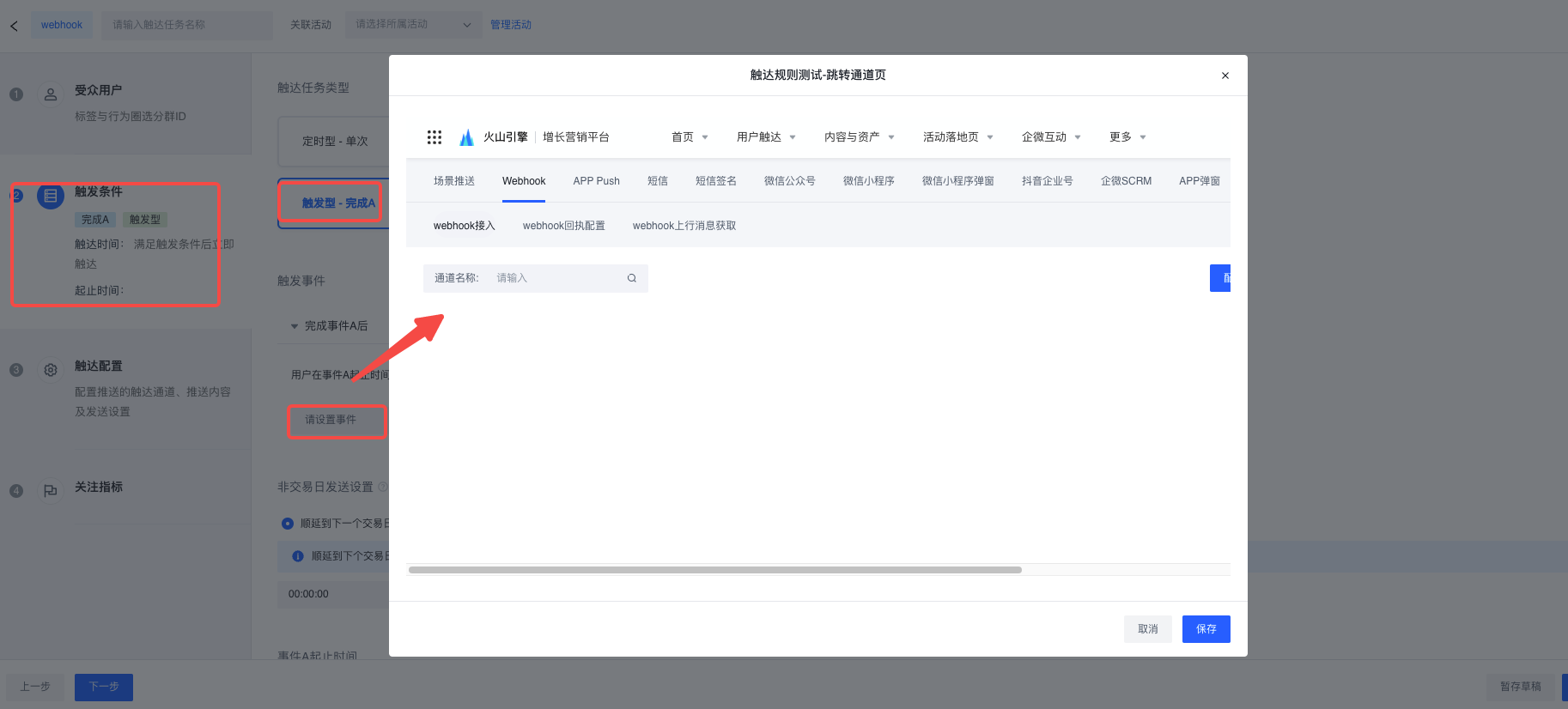Click the 触达配置 step title
This screenshot has width=1568, height=709.
[99, 366]
